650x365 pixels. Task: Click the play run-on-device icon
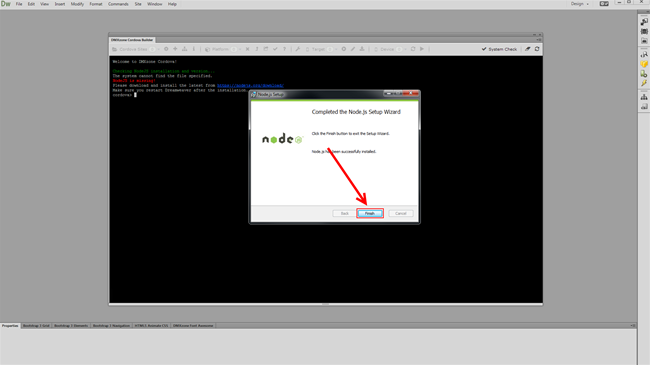pos(422,49)
